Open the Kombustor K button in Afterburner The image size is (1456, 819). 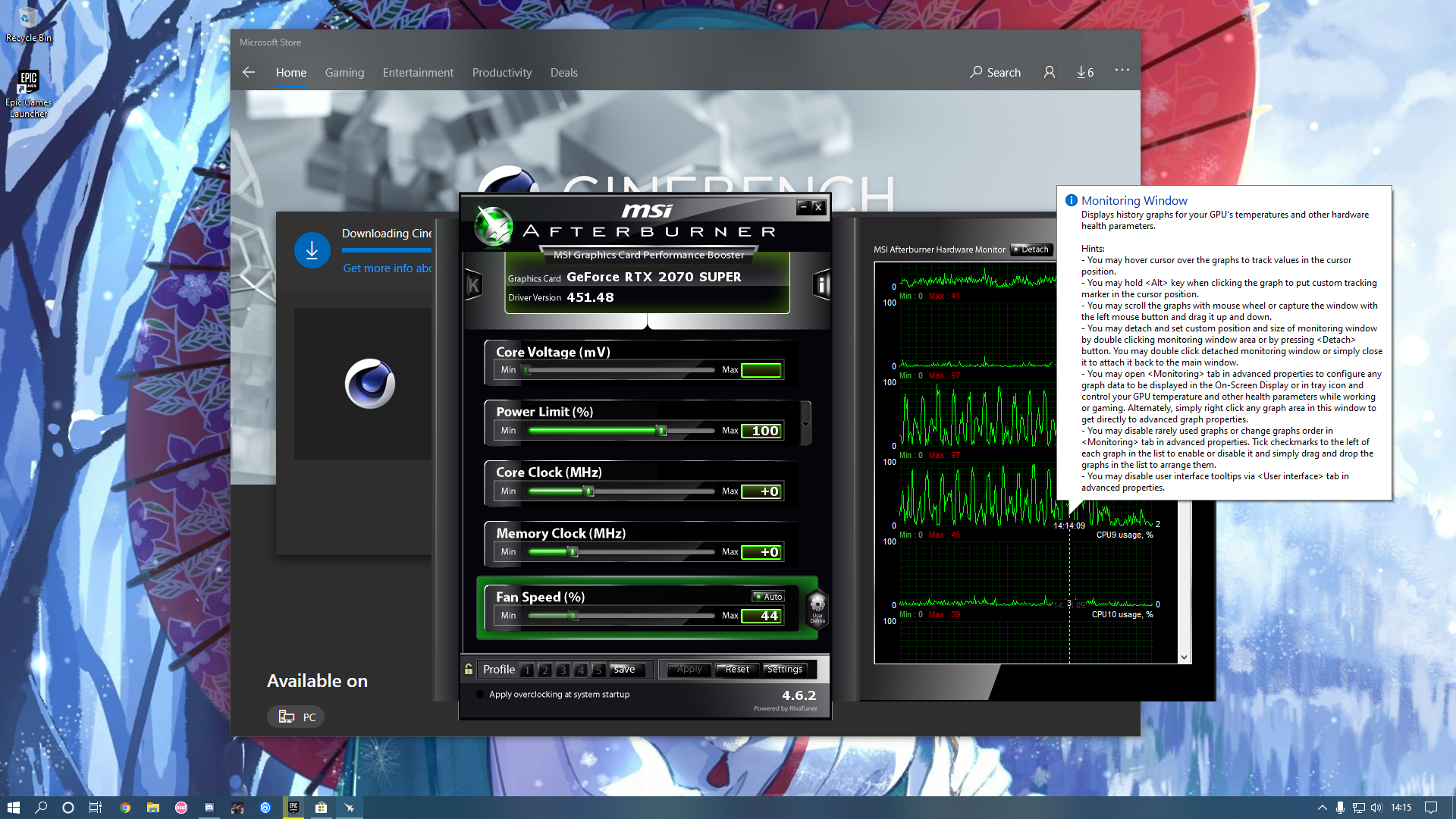pyautogui.click(x=473, y=285)
